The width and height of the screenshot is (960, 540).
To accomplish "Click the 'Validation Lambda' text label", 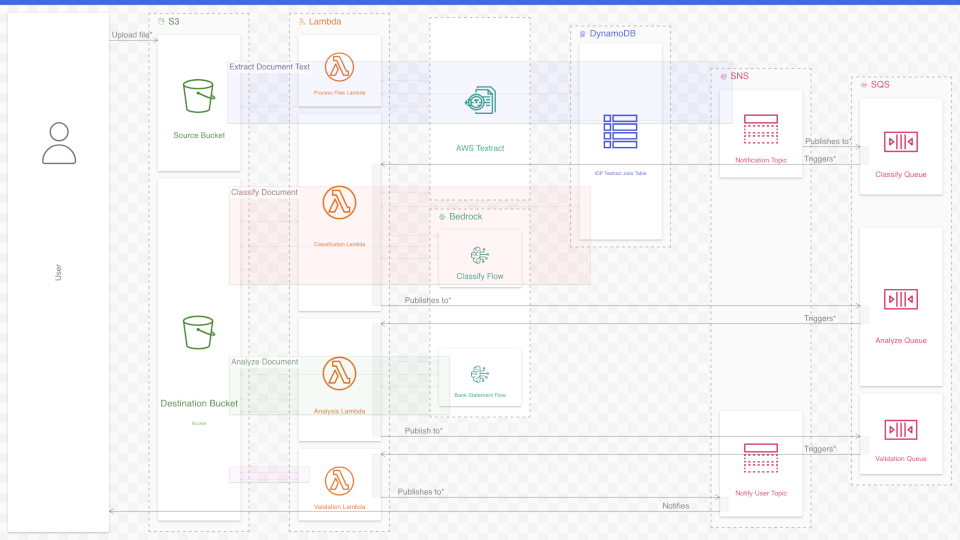I will pyautogui.click(x=339, y=507).
